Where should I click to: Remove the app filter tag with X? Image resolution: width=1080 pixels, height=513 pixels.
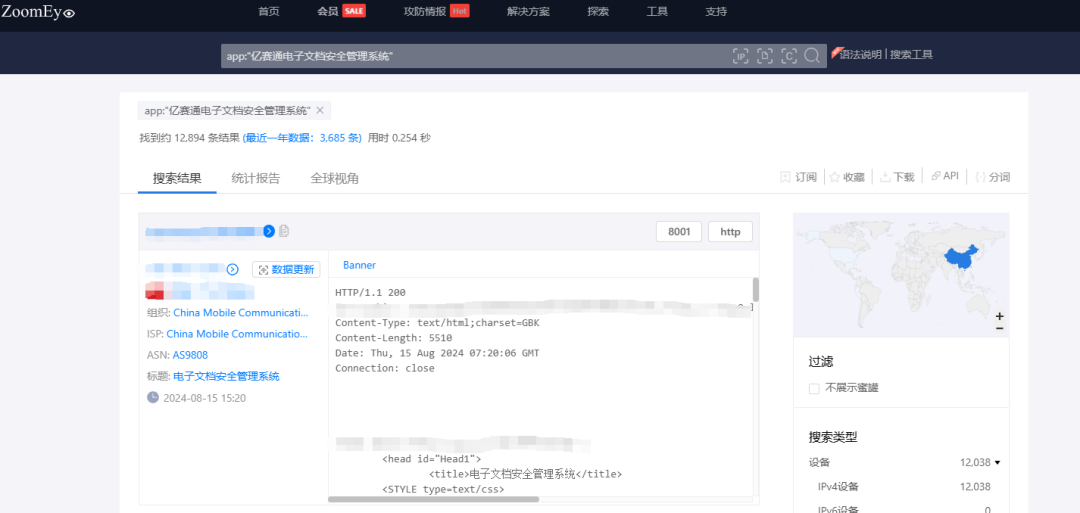[320, 110]
